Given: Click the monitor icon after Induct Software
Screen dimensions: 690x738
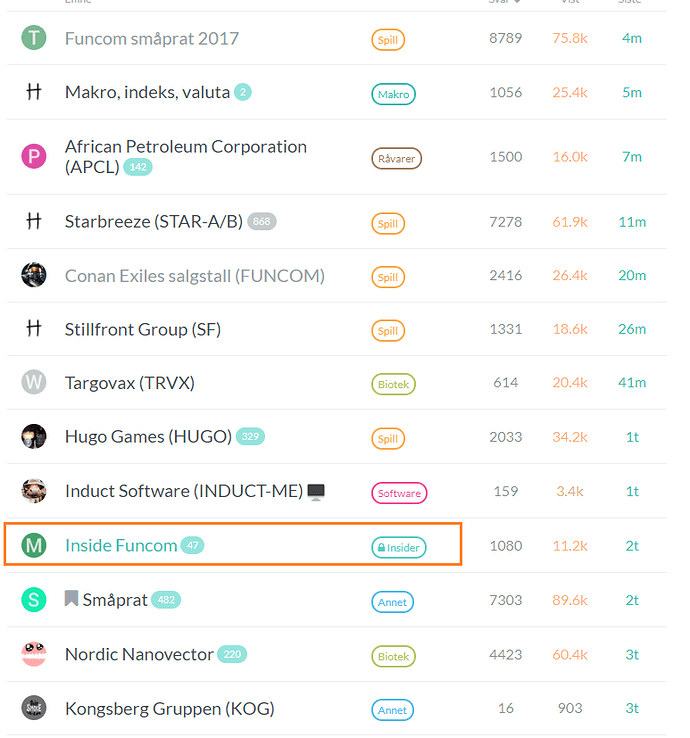Looking at the screenshot, I should (316, 492).
